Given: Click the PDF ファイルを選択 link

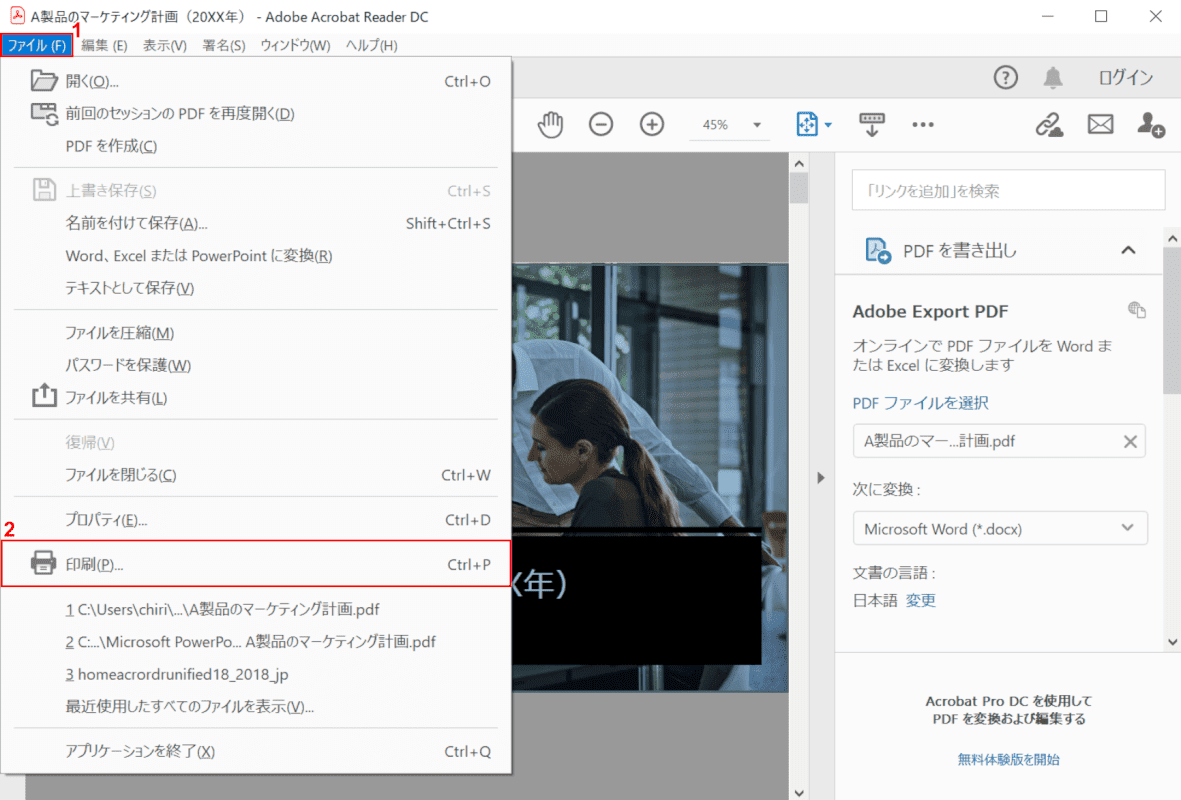Looking at the screenshot, I should [920, 403].
